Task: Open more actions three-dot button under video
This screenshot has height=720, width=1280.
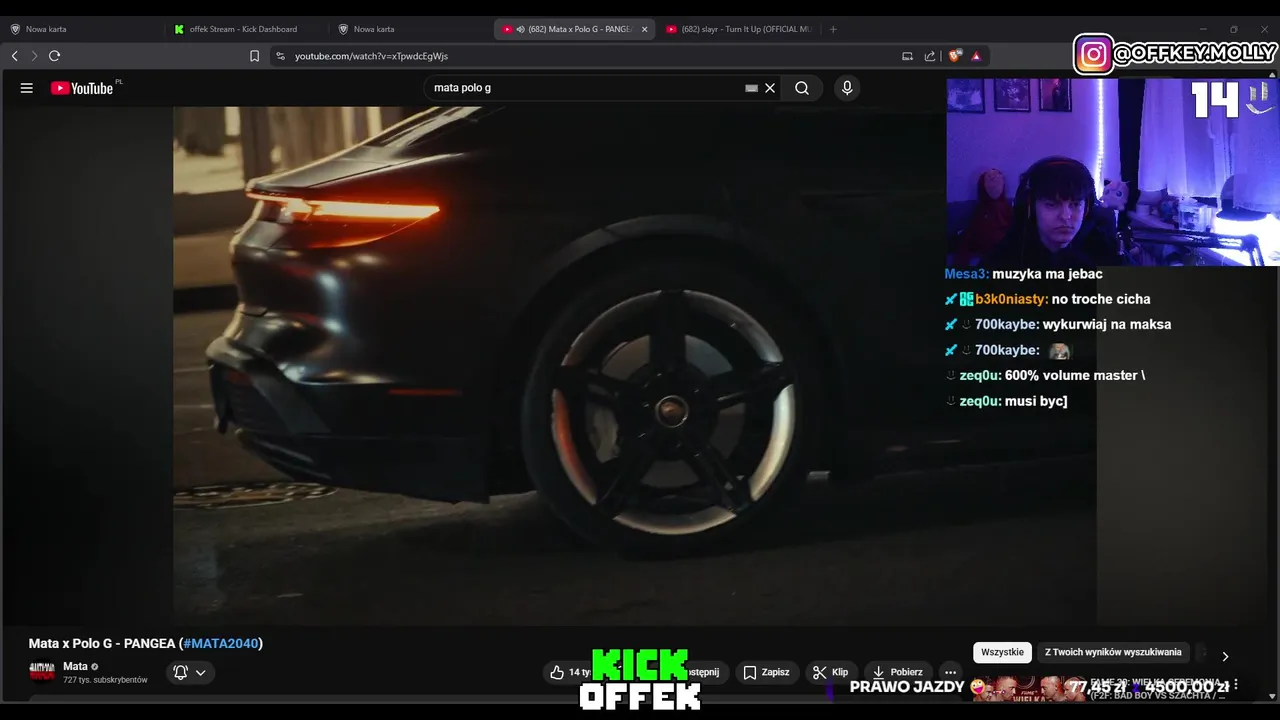Action: click(x=951, y=672)
